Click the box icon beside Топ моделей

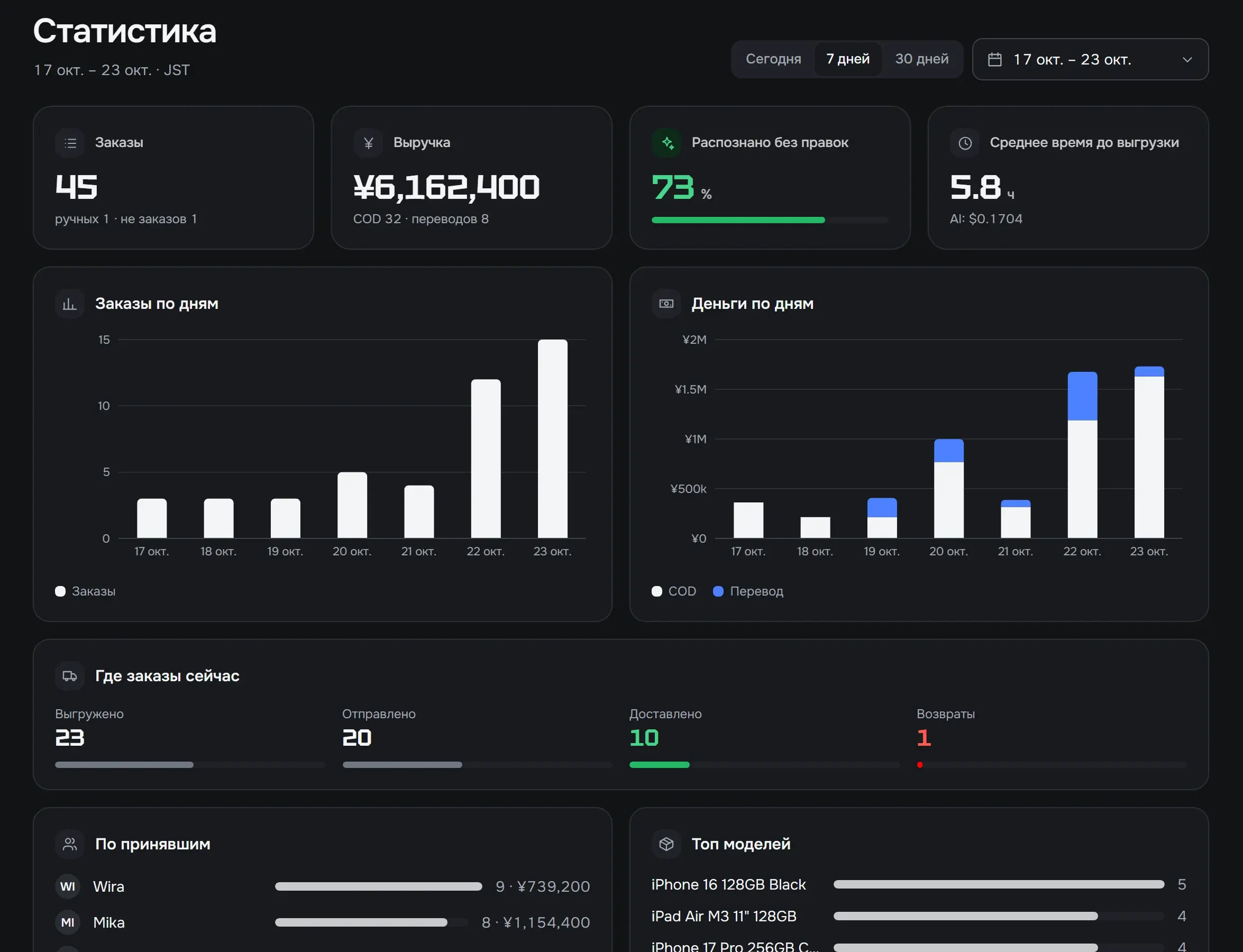[666, 844]
